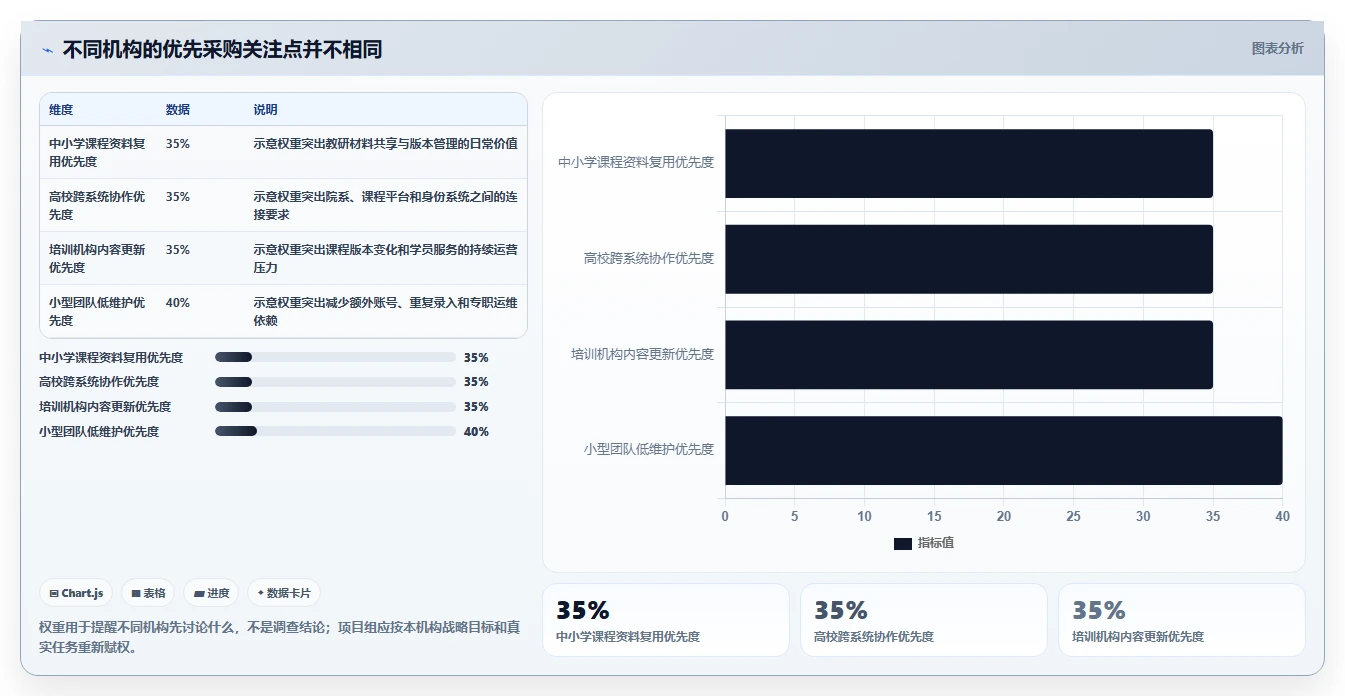Click the 中小学课程资料复用优先度 progress bar
The width and height of the screenshot is (1345, 696).
(335, 357)
